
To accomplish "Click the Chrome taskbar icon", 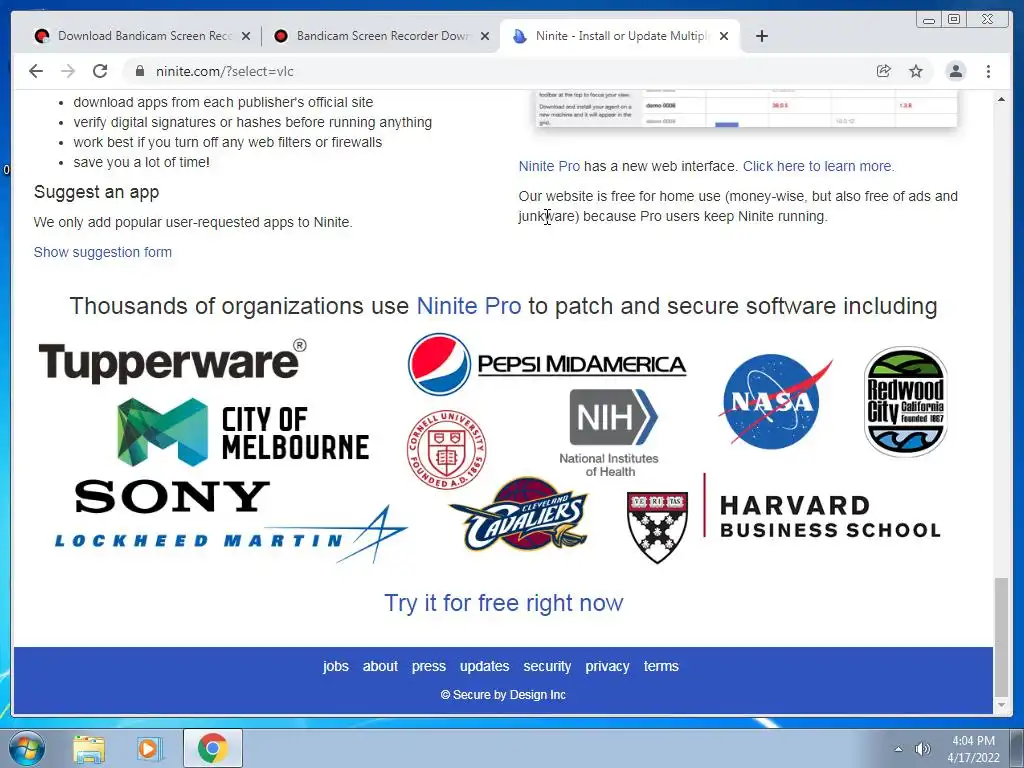I will 212,748.
